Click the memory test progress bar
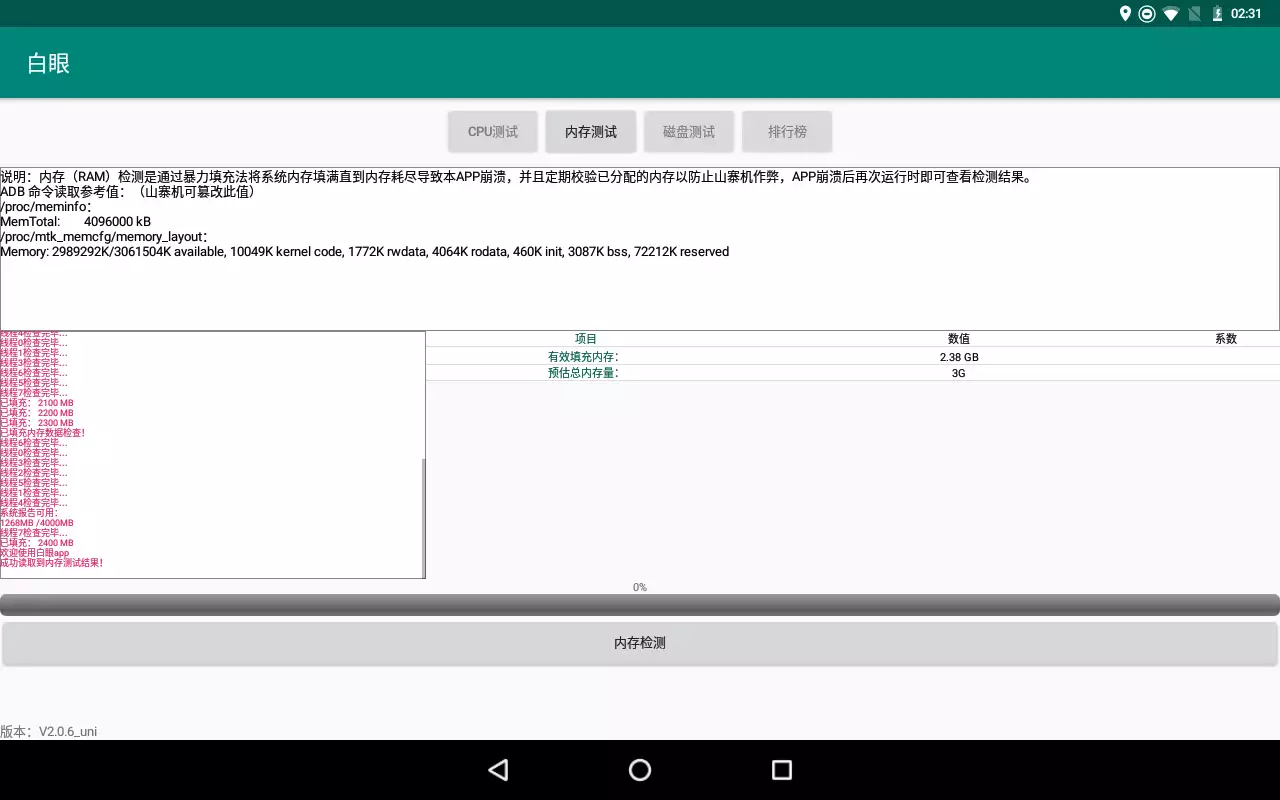Screen dimensions: 1280x800 (x=640, y=604)
